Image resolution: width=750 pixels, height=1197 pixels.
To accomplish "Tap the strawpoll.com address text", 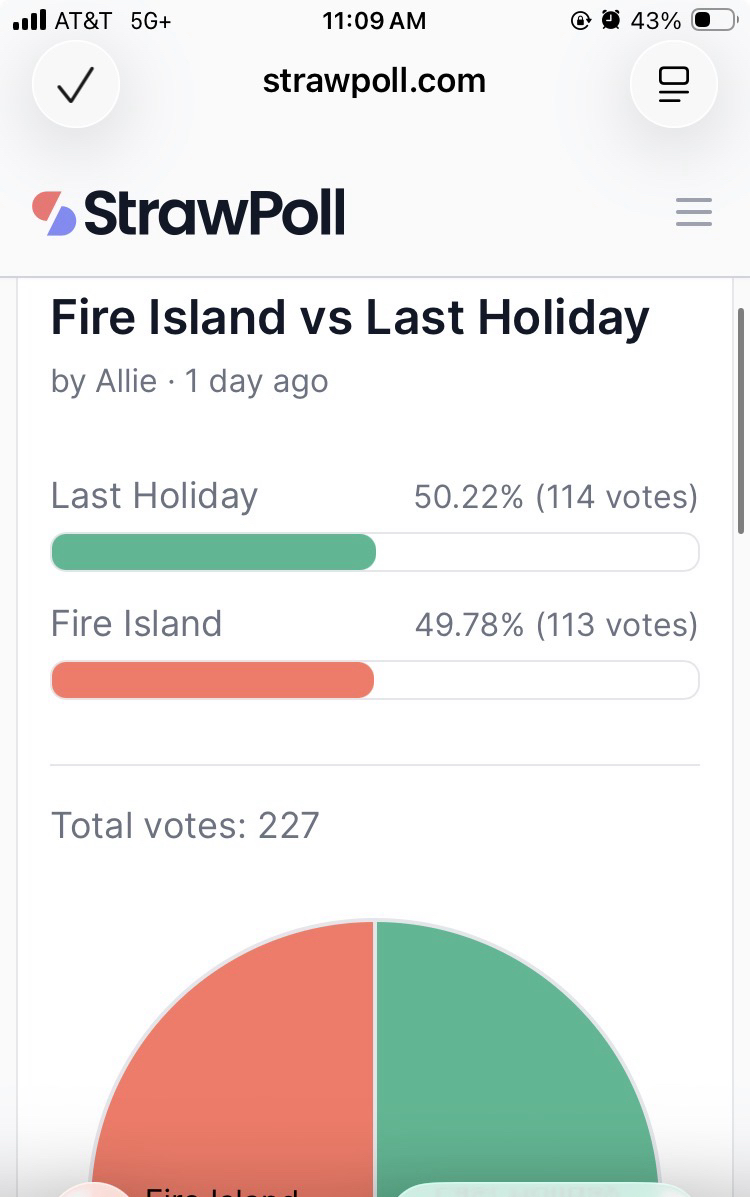I will click(x=374, y=81).
